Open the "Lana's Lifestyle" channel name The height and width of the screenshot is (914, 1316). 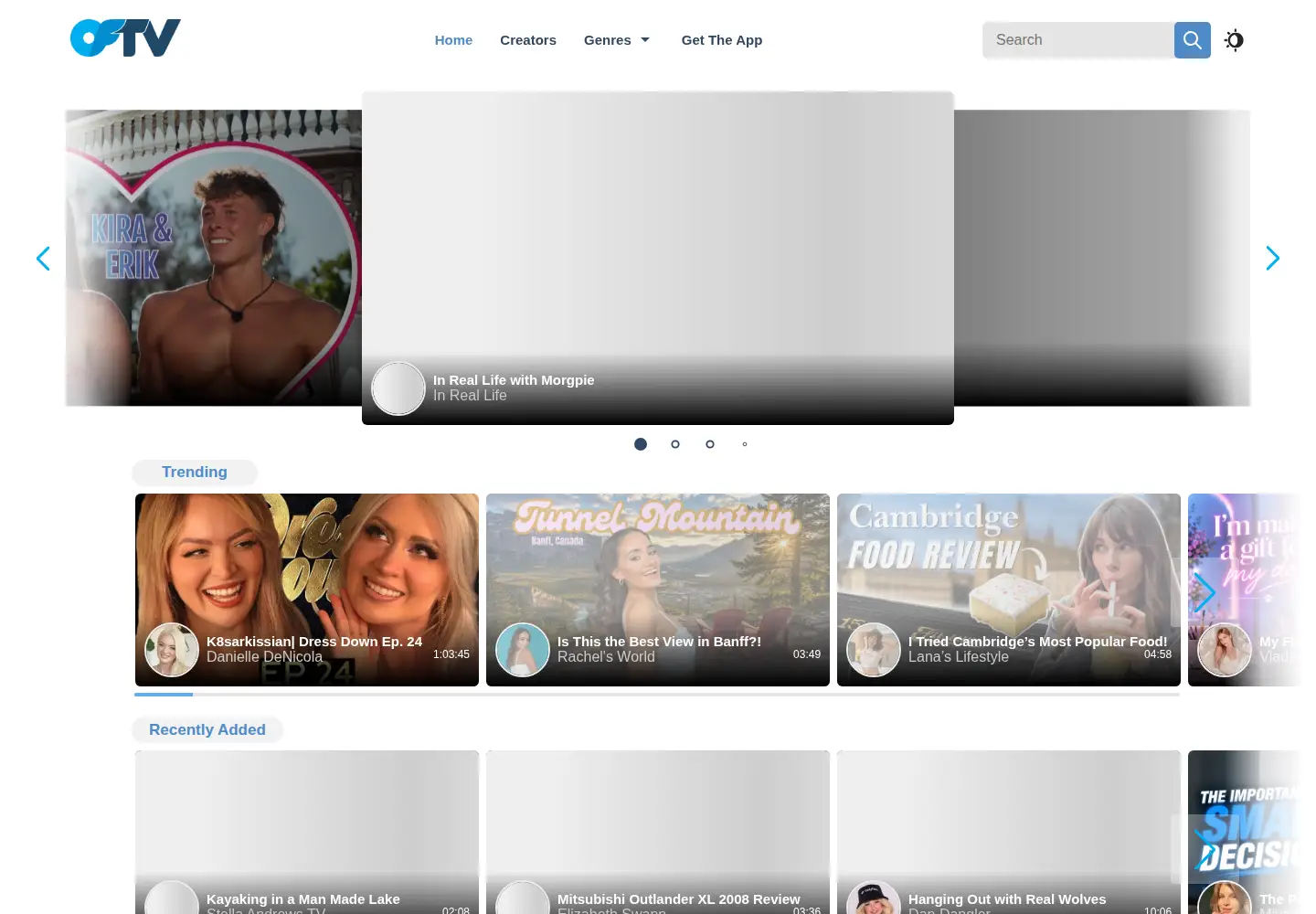pos(959,657)
